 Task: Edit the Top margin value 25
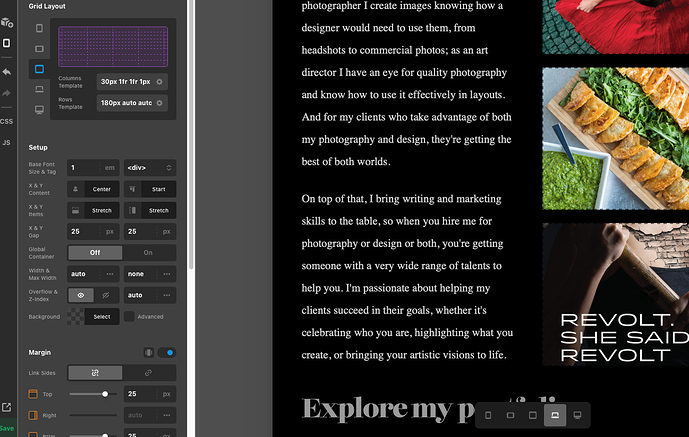(140, 394)
